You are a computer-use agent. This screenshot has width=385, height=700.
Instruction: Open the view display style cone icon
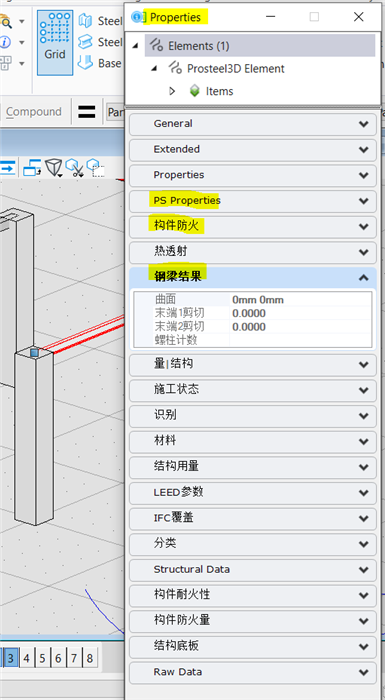coord(54,167)
